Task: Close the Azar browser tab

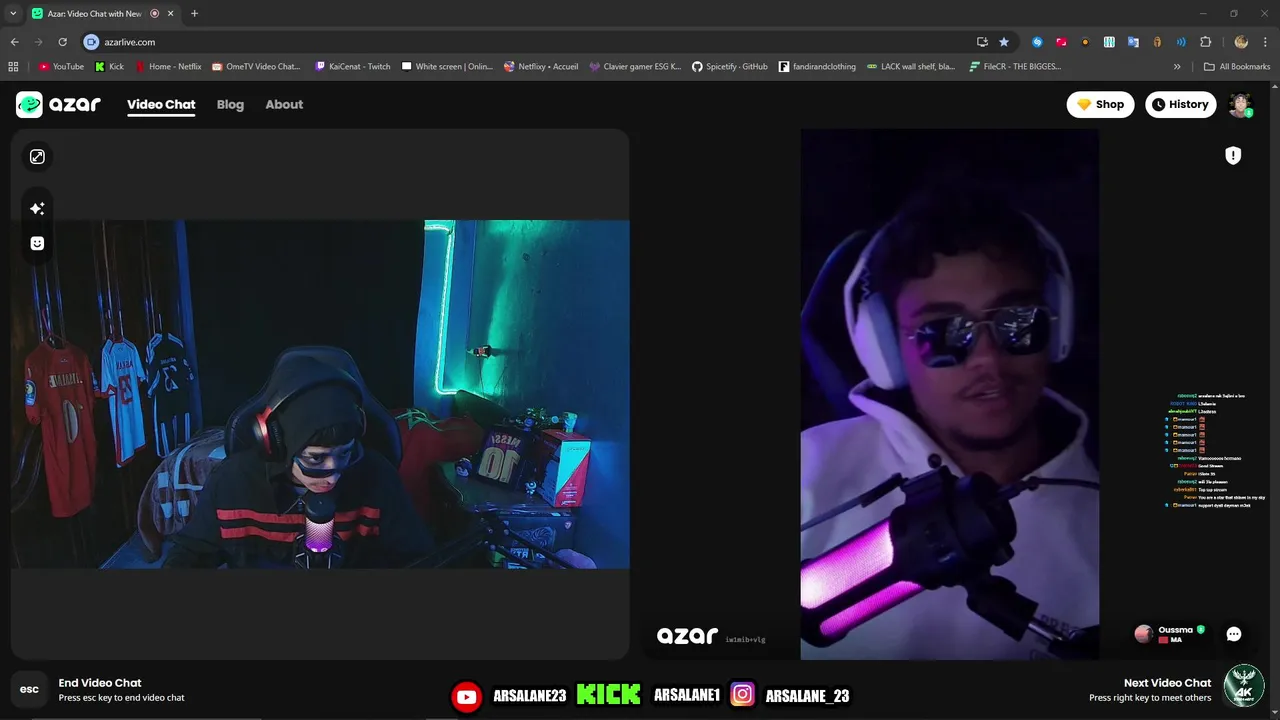Action: 171,14
